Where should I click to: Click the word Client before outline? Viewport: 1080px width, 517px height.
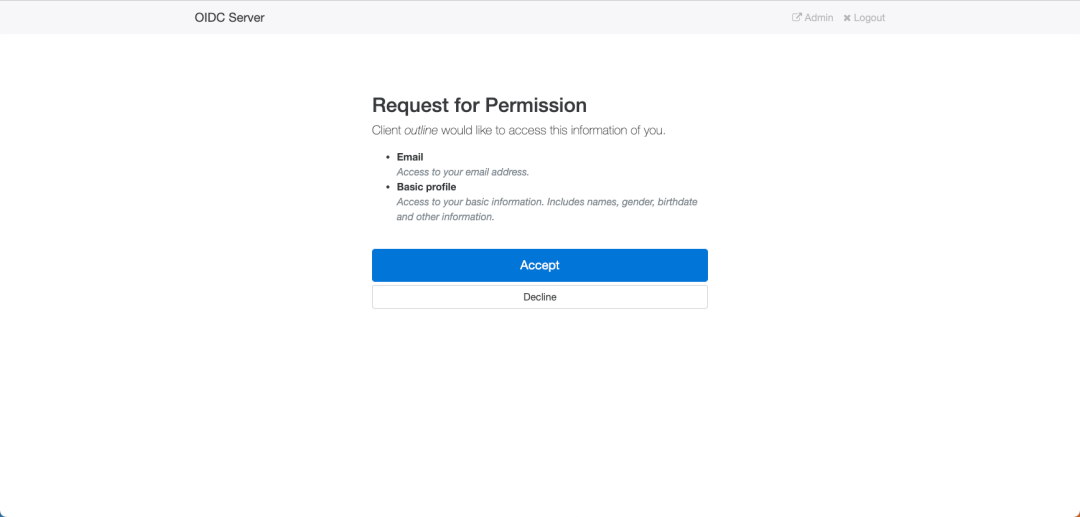[x=386, y=130]
